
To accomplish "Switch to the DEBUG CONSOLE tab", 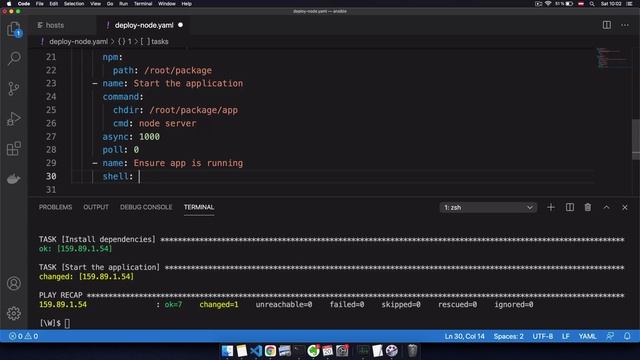I will 146,207.
